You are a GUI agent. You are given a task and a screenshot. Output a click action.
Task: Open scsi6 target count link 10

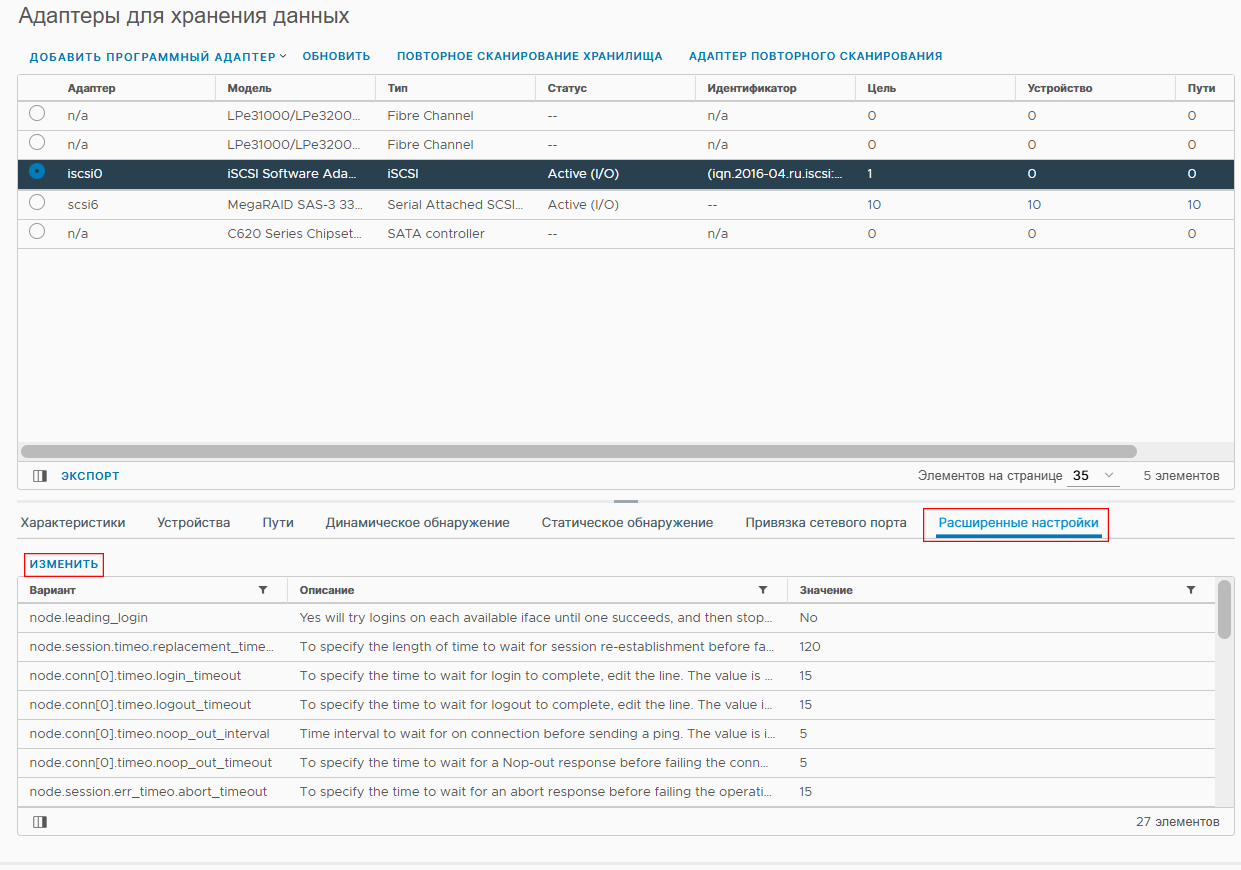point(874,204)
